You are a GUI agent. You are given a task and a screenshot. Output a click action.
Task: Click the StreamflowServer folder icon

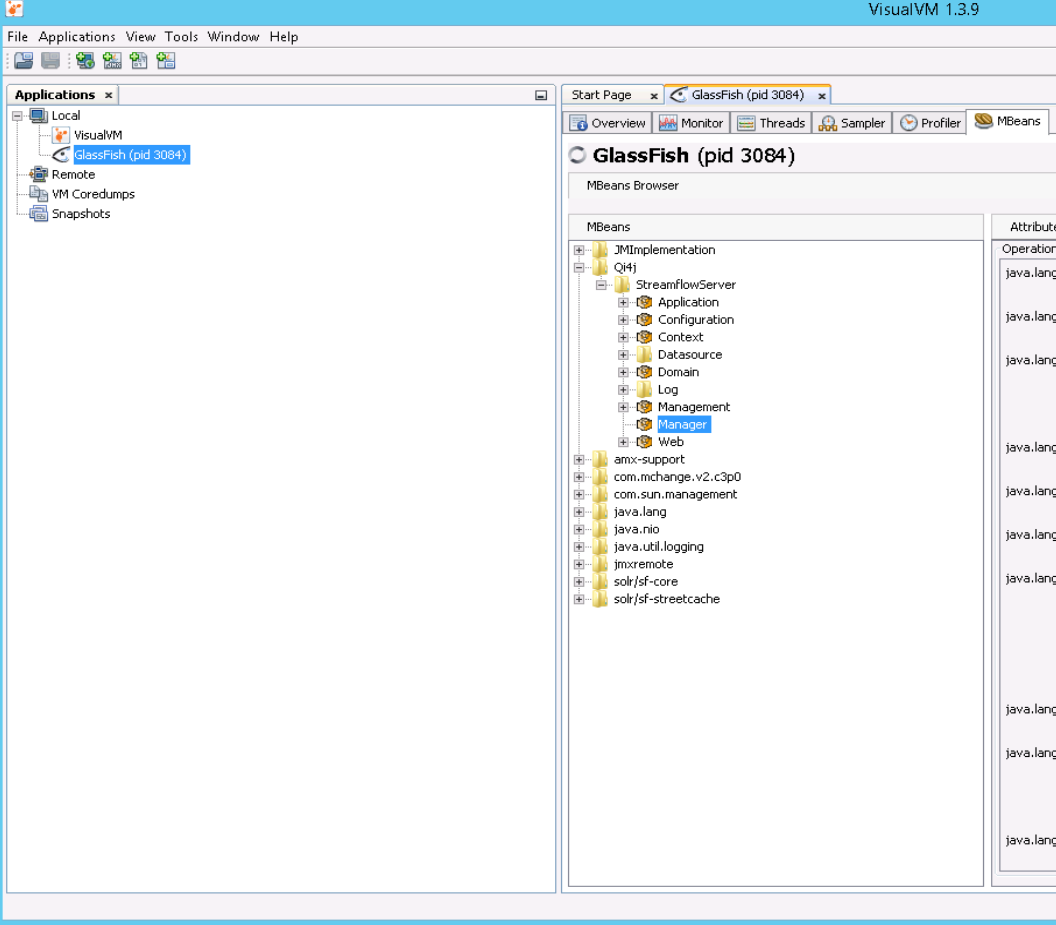tap(622, 284)
